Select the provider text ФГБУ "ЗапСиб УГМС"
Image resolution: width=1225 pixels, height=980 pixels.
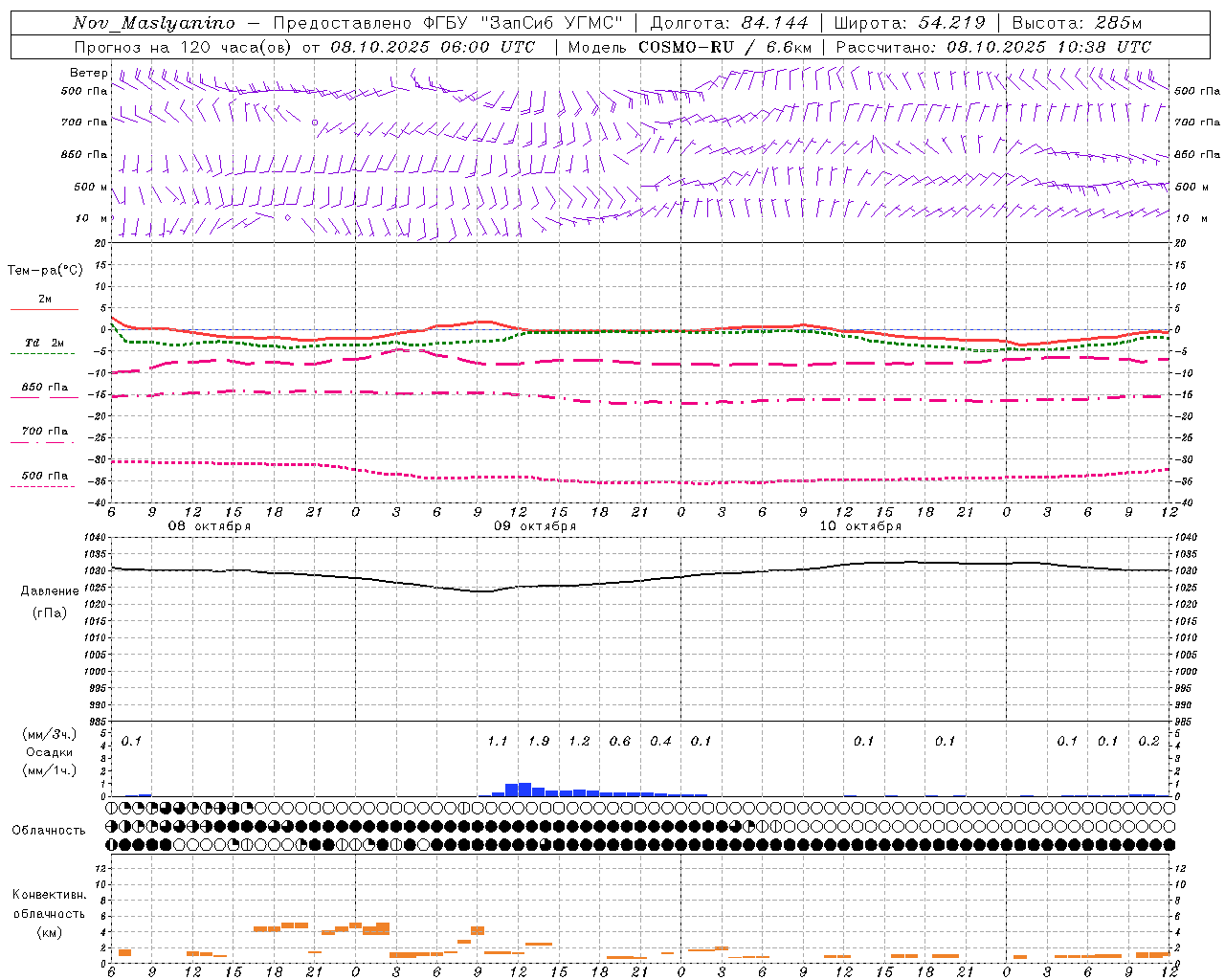[525, 23]
